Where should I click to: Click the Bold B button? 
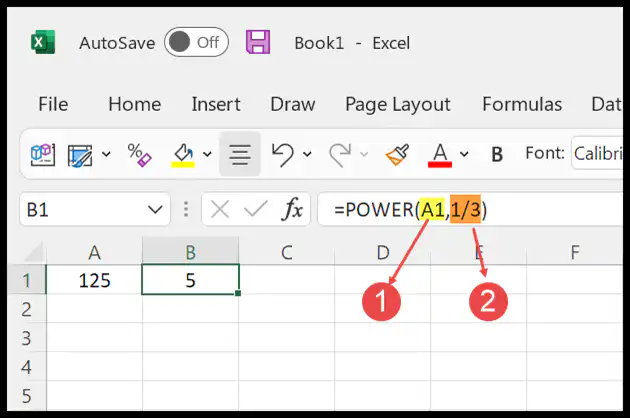coord(497,154)
